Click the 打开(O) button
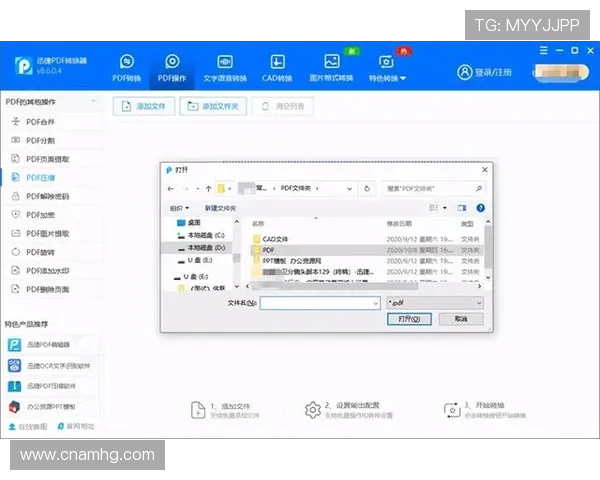 pos(409,319)
